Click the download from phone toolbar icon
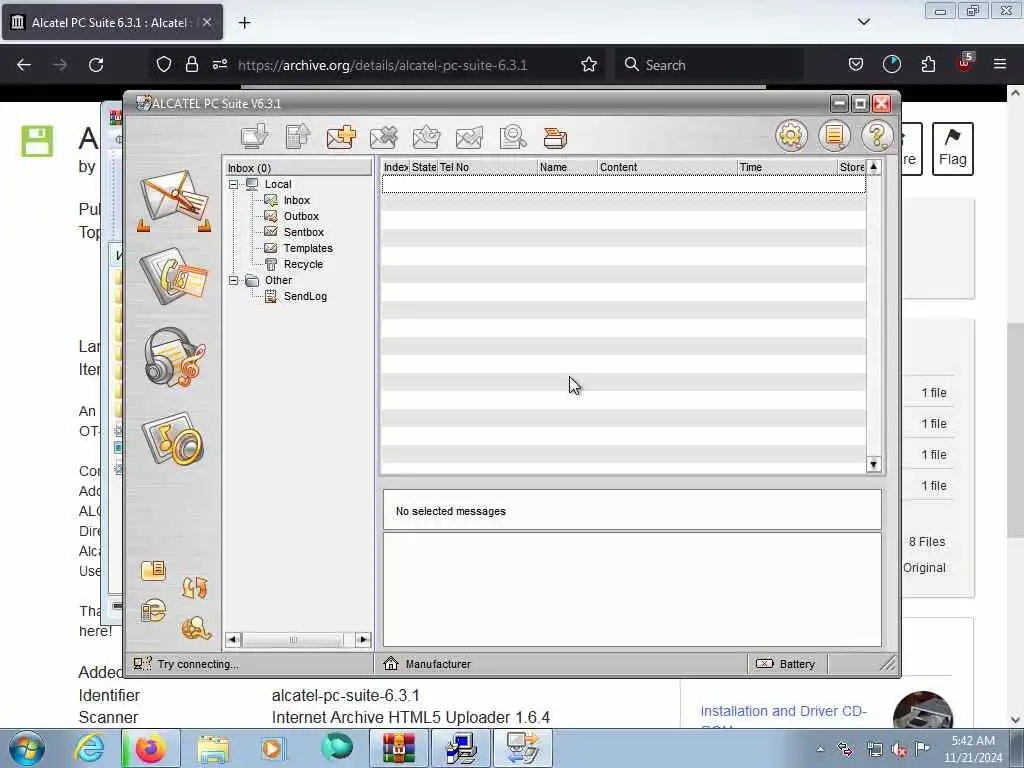Image resolution: width=1024 pixels, height=768 pixels. [x=254, y=137]
